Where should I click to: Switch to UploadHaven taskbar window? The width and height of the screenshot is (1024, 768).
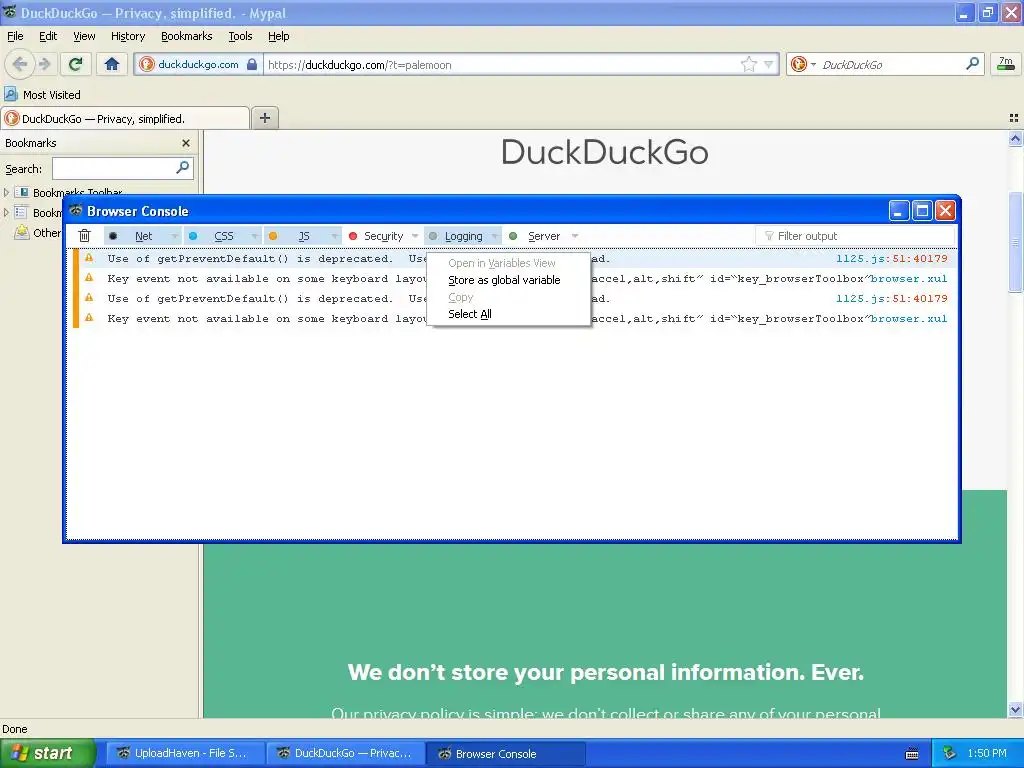click(185, 753)
